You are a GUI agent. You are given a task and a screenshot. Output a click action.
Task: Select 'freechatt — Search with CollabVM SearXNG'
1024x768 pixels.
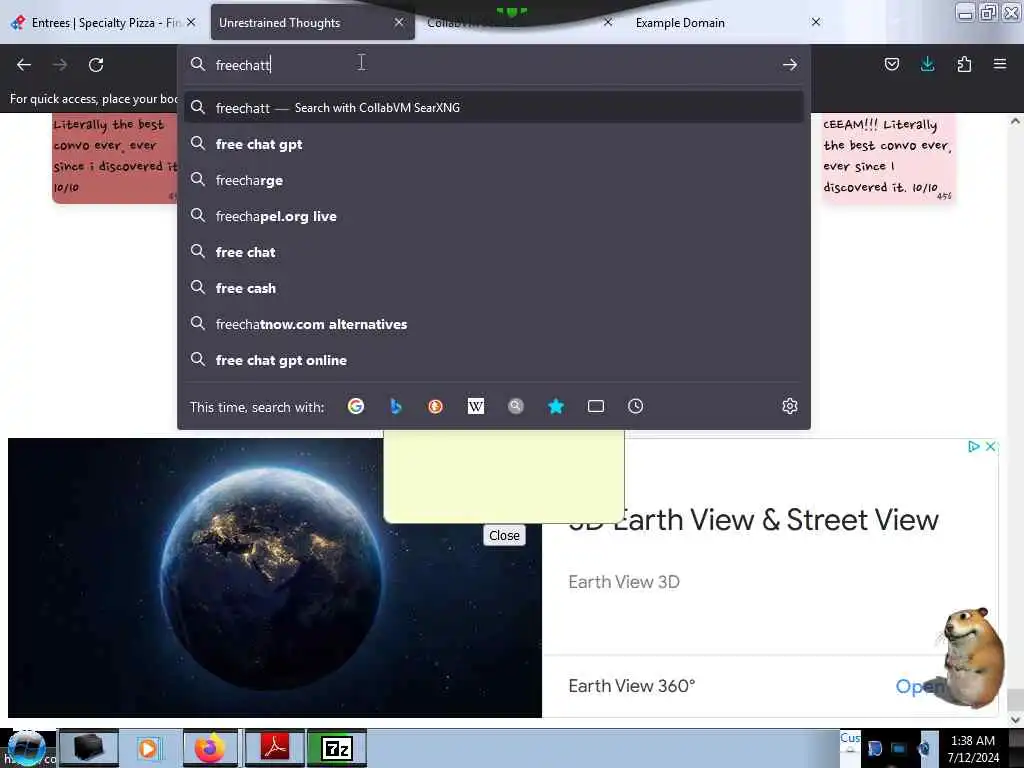494,108
